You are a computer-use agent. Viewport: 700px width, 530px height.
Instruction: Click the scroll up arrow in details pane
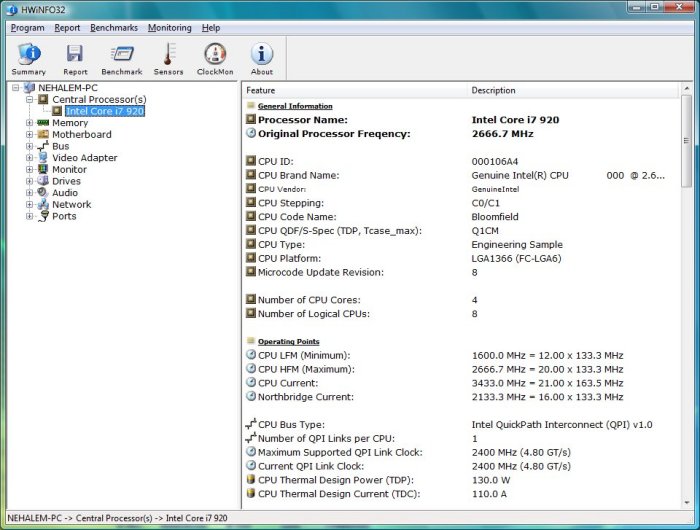pyautogui.click(x=687, y=89)
